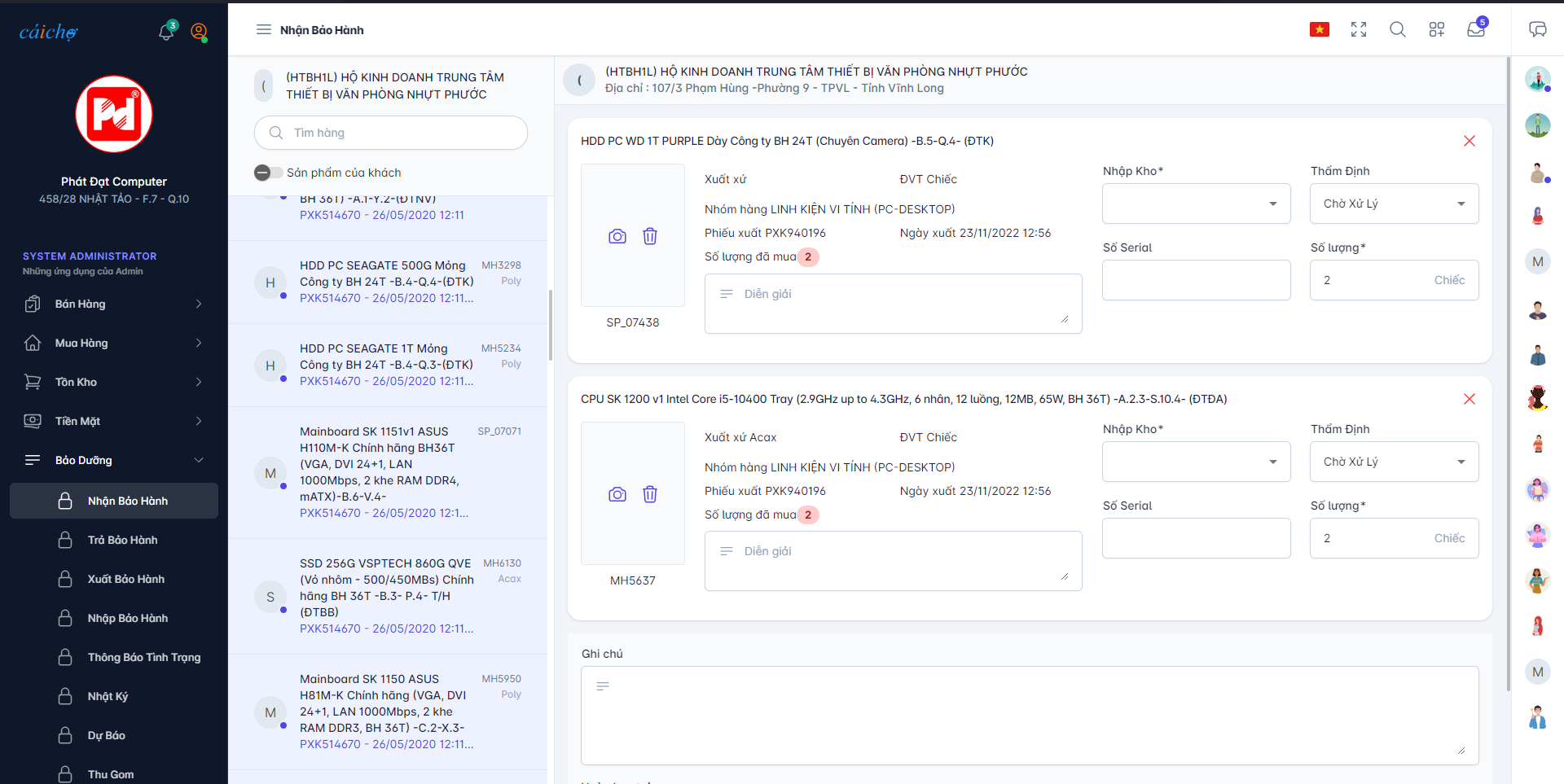Open the user profile icon in sidebar header
Screen dimensions: 1564x784
coord(199,32)
